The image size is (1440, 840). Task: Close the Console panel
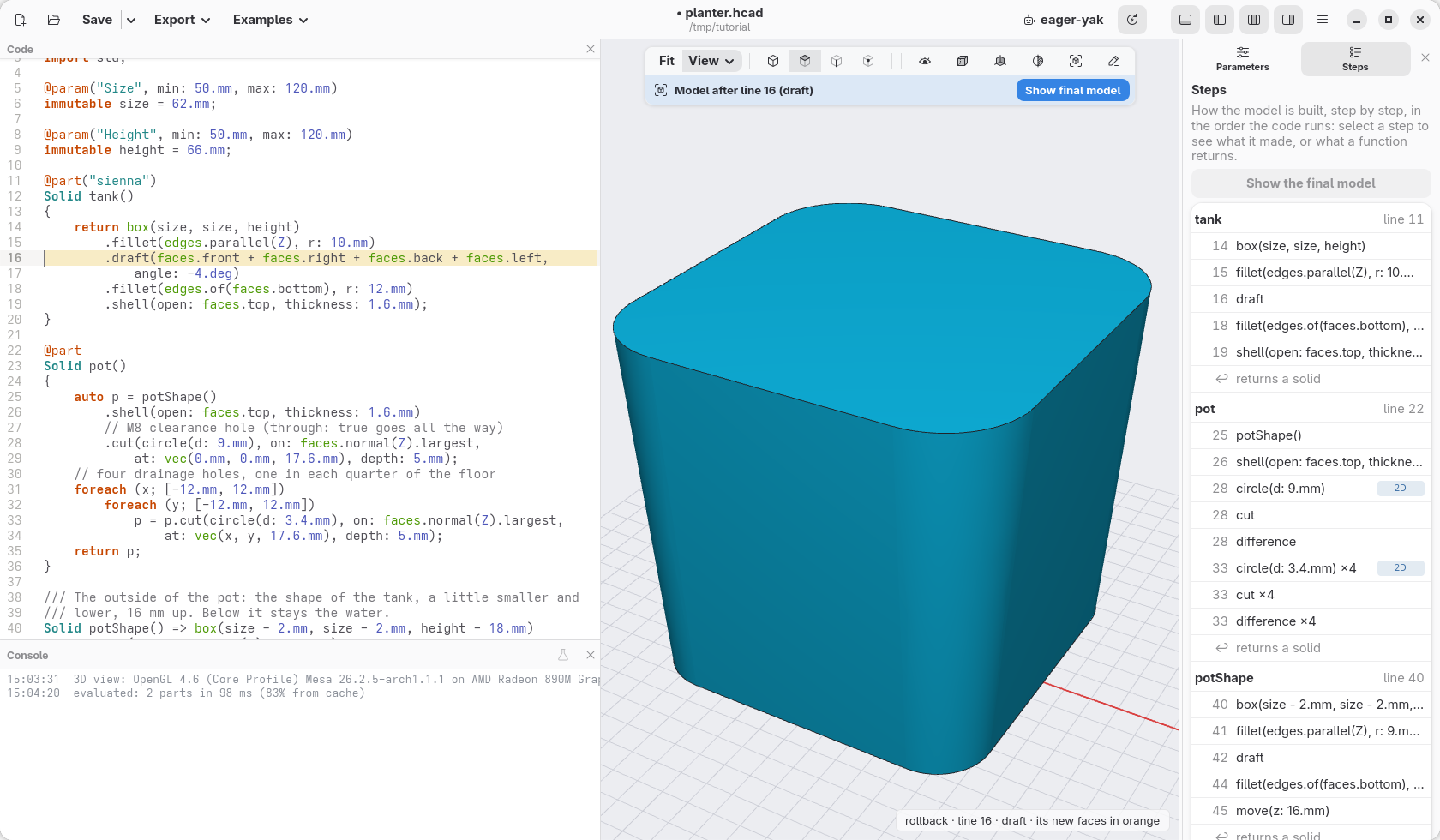pos(591,655)
